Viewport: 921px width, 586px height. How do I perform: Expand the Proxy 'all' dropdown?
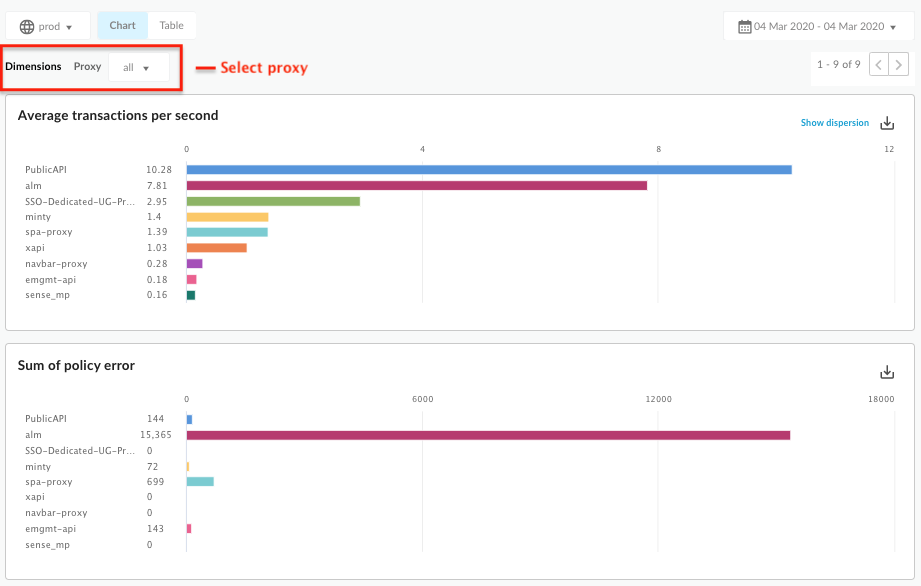[x=138, y=68]
